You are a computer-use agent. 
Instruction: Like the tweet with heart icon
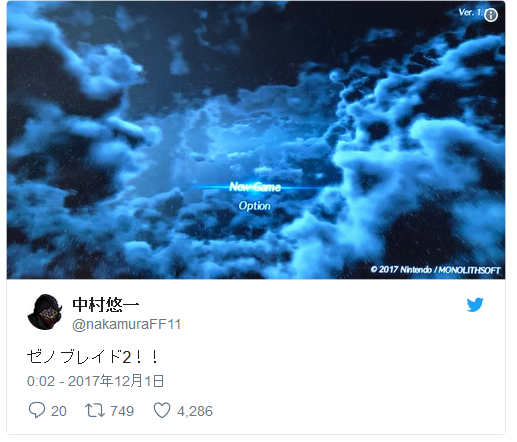[x=162, y=410]
